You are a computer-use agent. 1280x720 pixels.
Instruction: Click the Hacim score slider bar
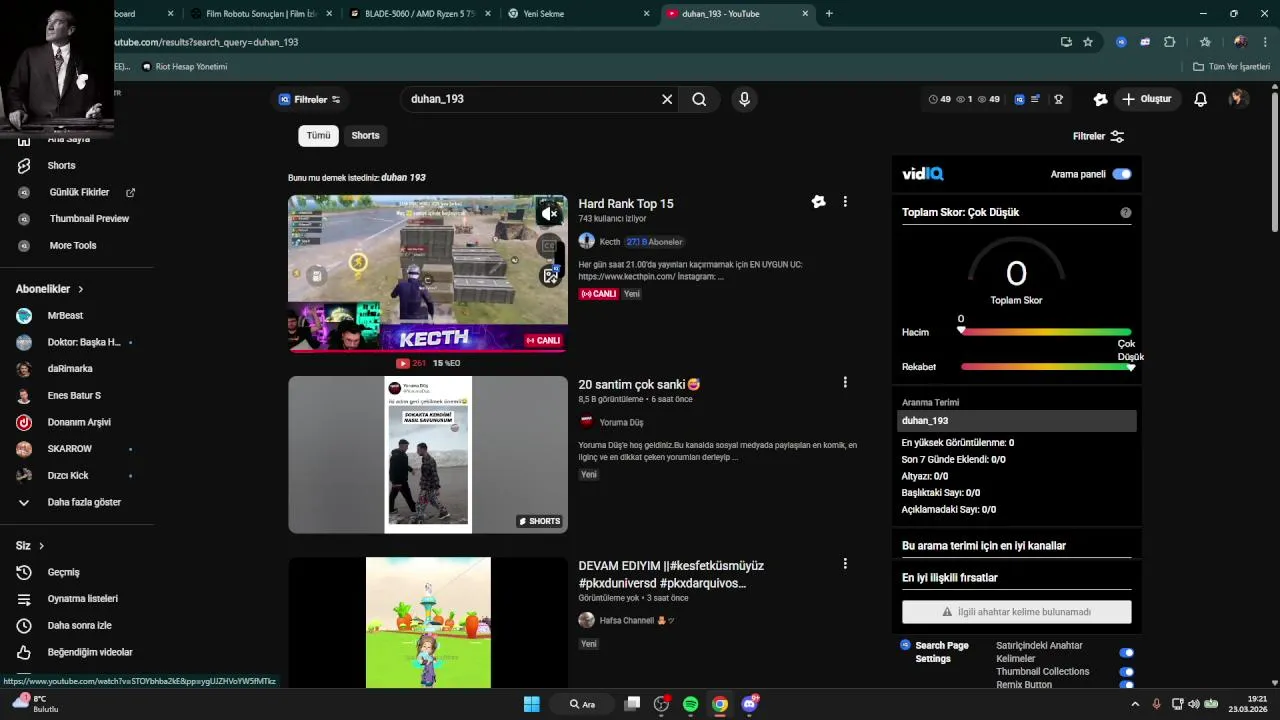pos(1046,332)
